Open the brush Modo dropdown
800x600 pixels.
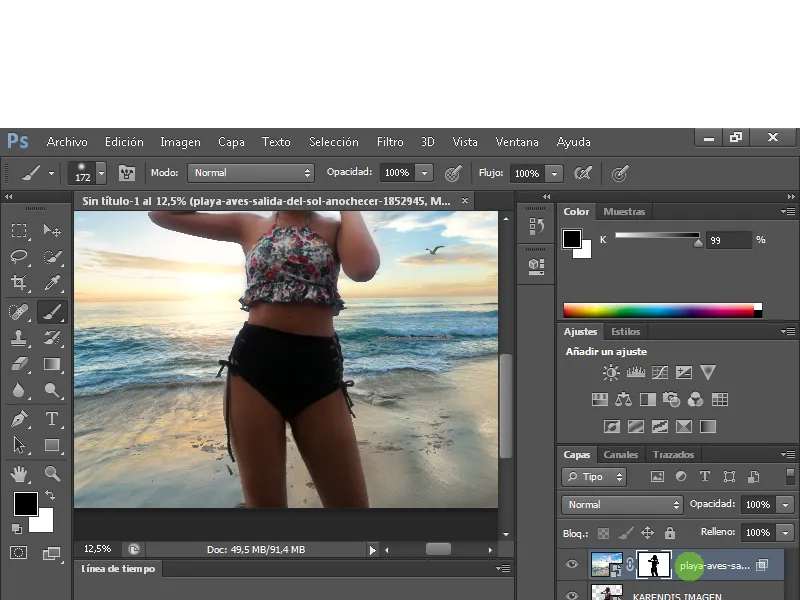tap(251, 173)
